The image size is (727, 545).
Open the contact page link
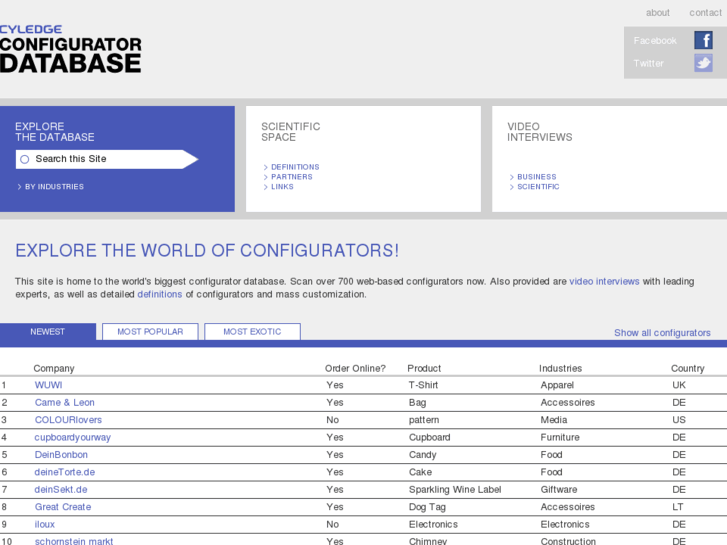pos(705,13)
